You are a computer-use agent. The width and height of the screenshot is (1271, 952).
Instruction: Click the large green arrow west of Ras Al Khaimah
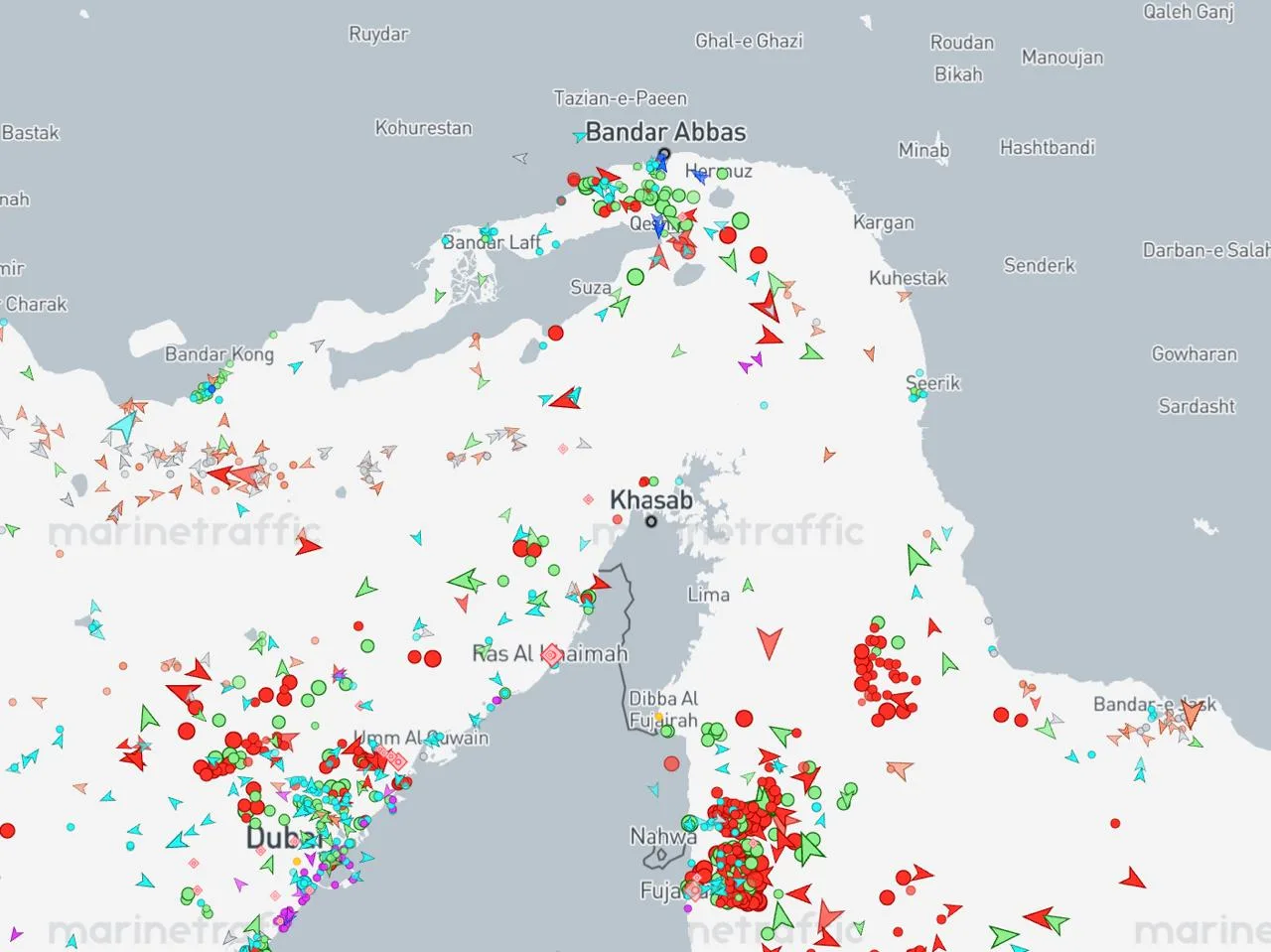click(465, 581)
